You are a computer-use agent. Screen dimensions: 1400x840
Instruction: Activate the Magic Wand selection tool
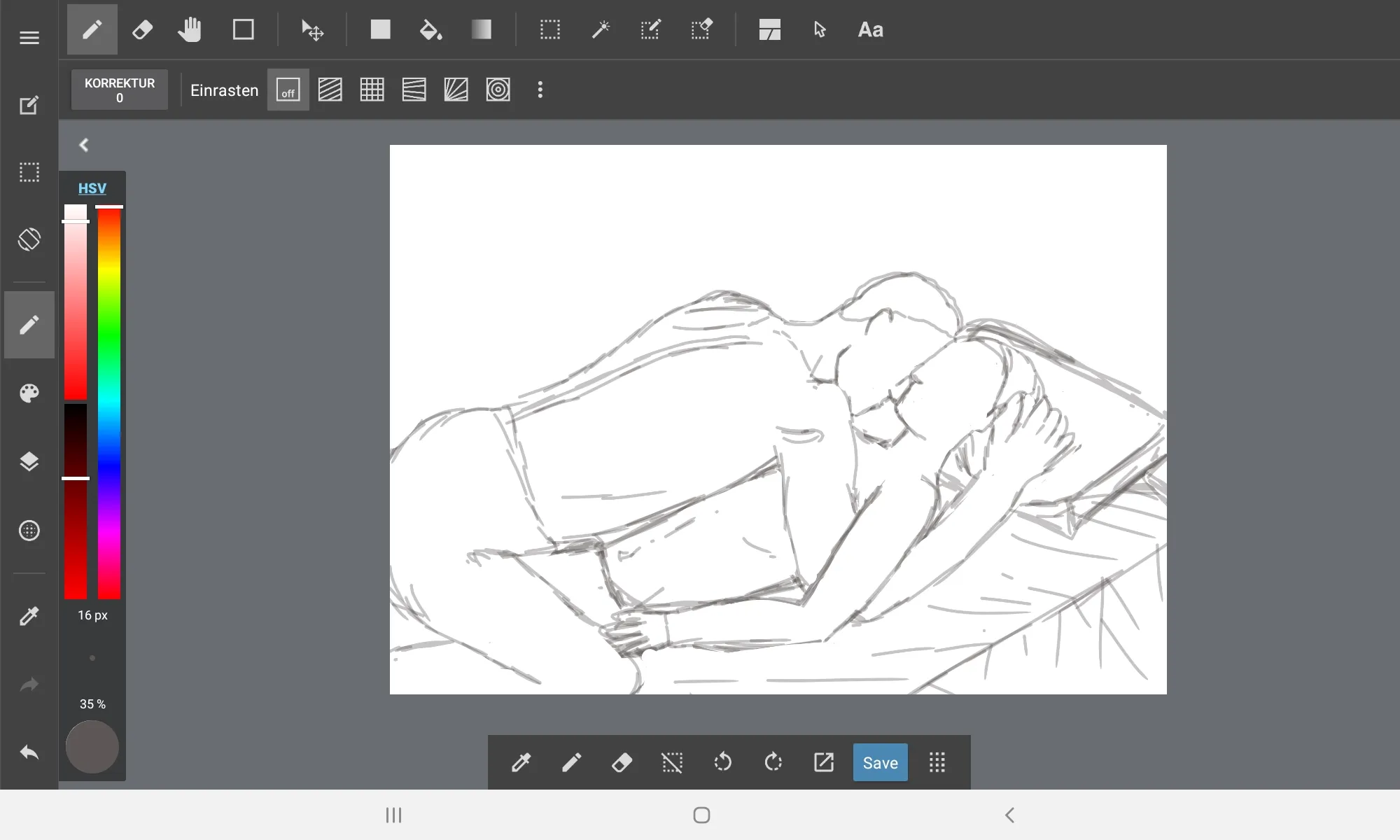click(601, 29)
